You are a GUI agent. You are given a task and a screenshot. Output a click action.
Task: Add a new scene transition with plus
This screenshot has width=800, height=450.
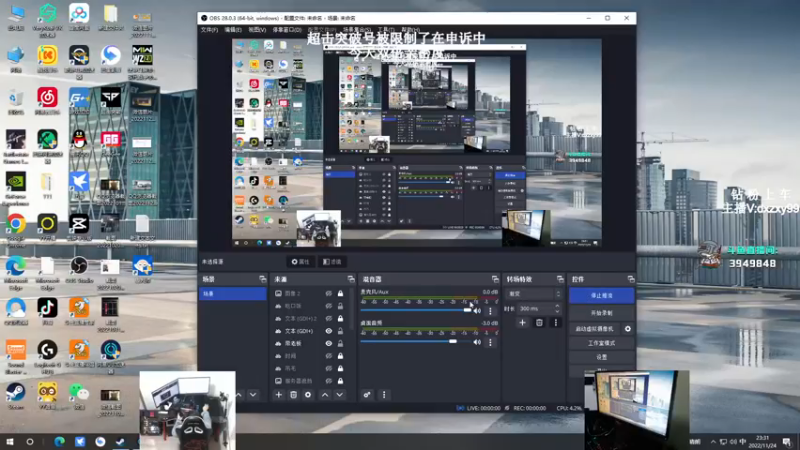[x=522, y=322]
